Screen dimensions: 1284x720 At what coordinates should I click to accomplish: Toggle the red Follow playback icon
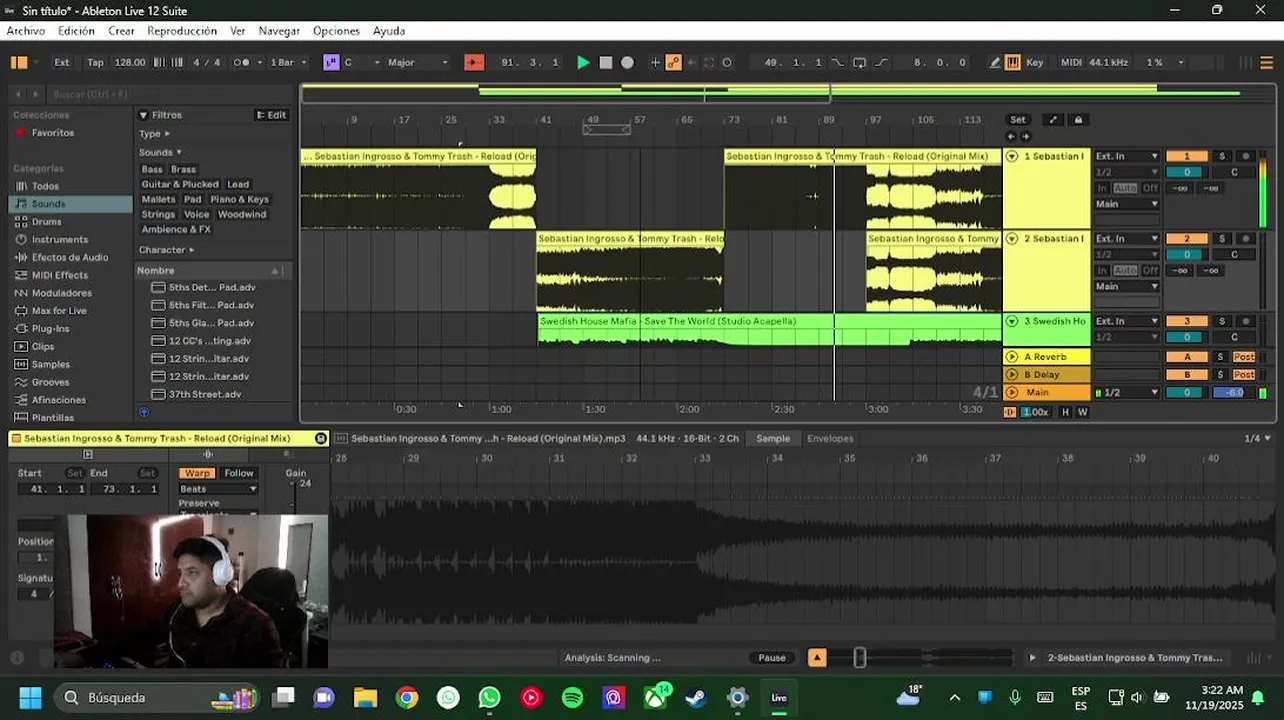click(474, 62)
